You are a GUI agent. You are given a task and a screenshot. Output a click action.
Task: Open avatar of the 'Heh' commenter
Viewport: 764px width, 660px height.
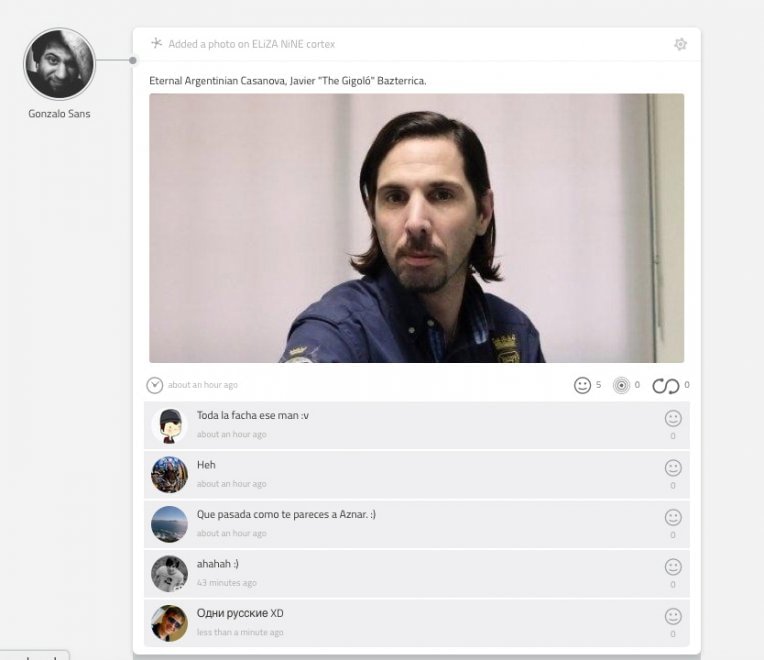(169, 475)
